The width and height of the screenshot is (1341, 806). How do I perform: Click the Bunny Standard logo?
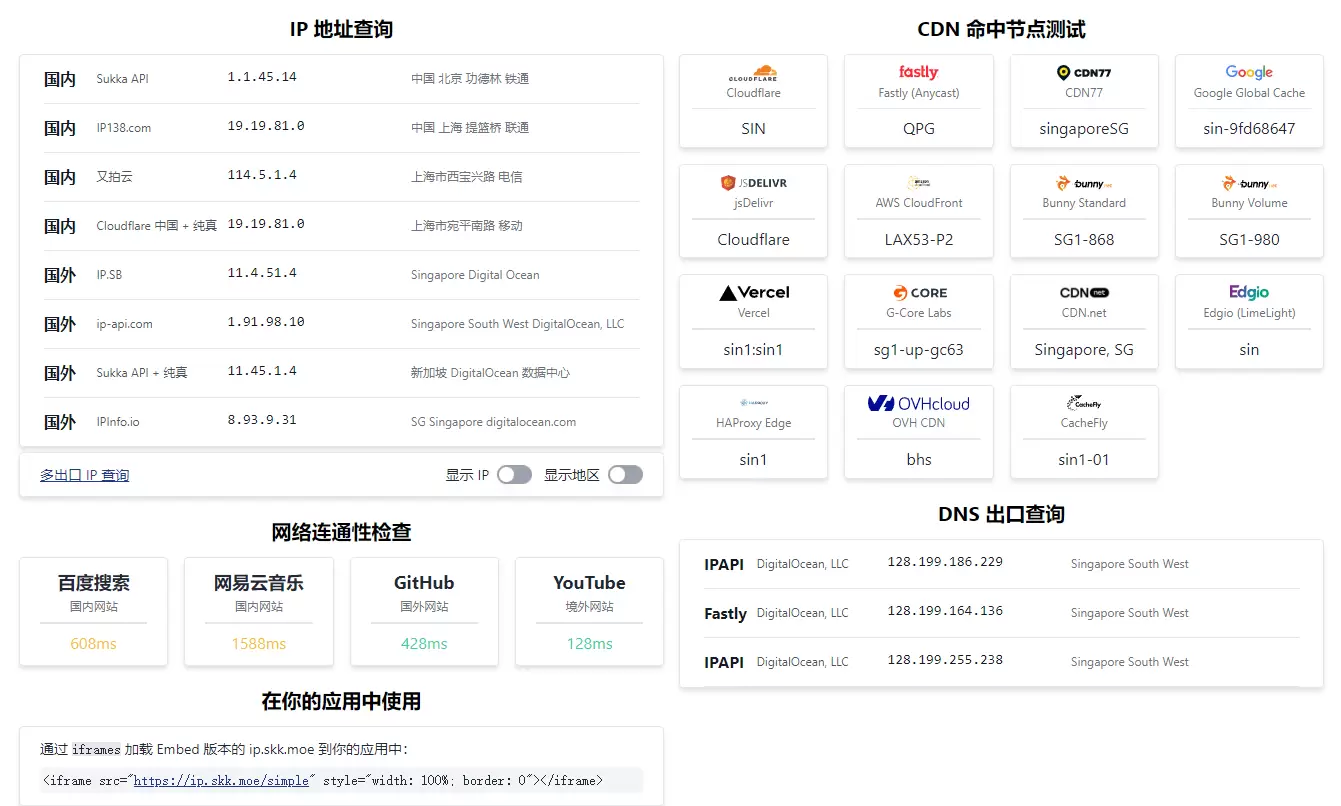click(x=1084, y=183)
